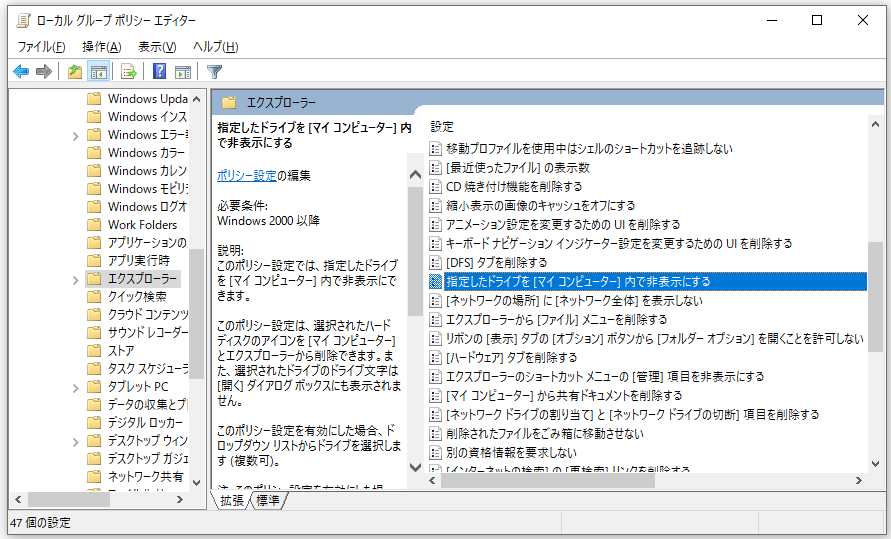Click the folder icon beside ストア
Viewport: 891px width, 539px height.
click(94, 350)
